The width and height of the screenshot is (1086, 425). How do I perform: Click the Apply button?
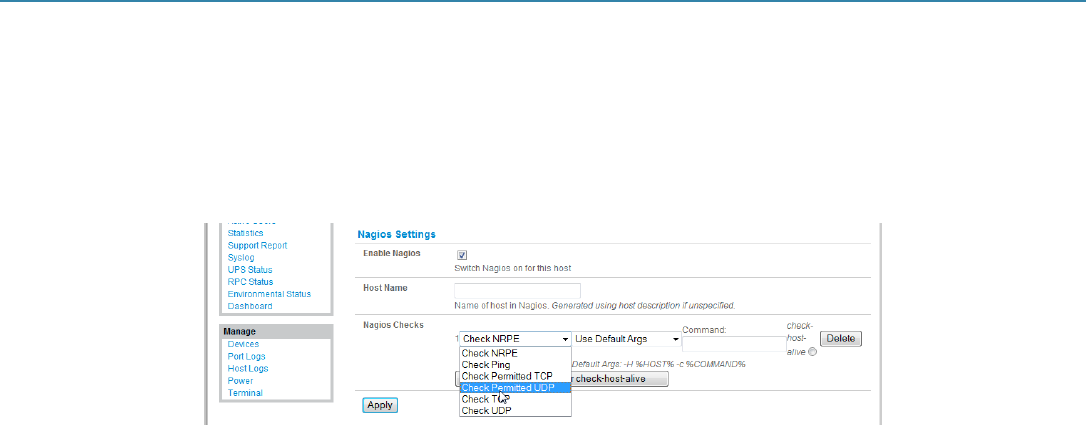(x=380, y=406)
